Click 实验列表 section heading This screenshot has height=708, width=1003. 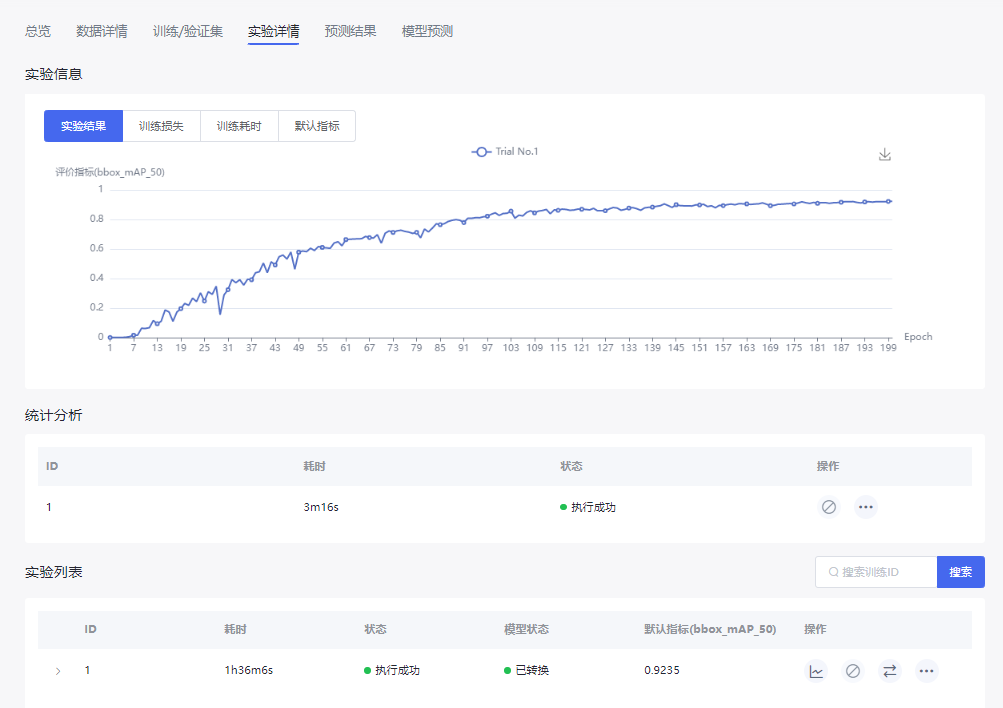point(54,572)
